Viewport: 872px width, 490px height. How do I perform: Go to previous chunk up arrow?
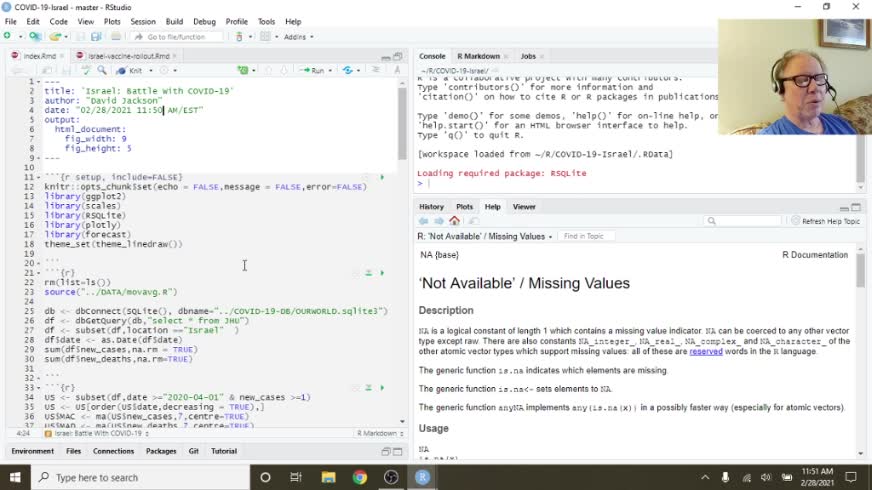[269, 71]
